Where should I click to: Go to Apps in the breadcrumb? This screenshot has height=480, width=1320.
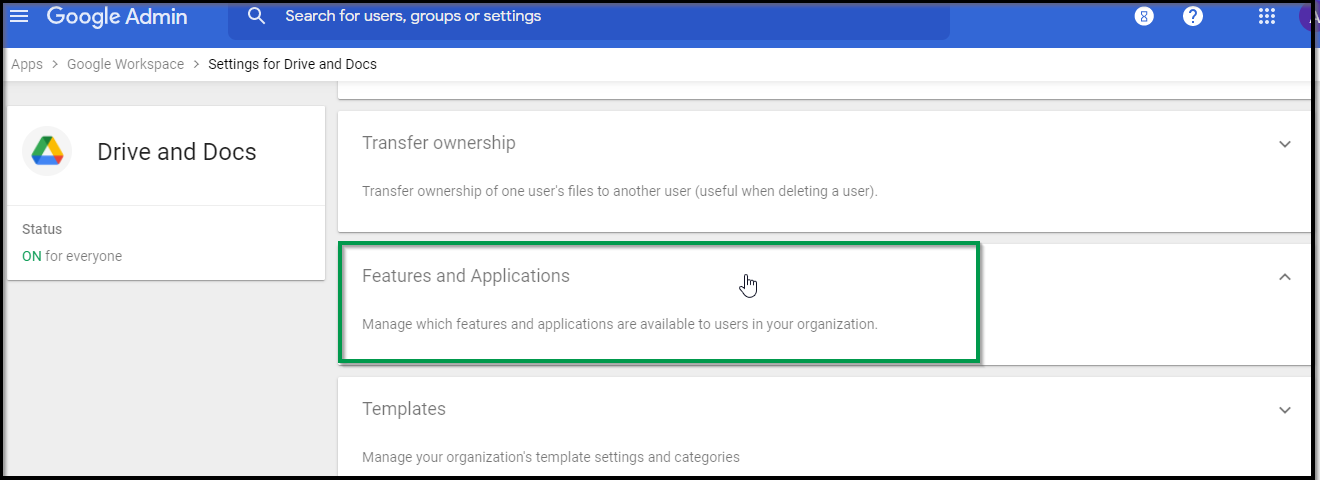27,64
